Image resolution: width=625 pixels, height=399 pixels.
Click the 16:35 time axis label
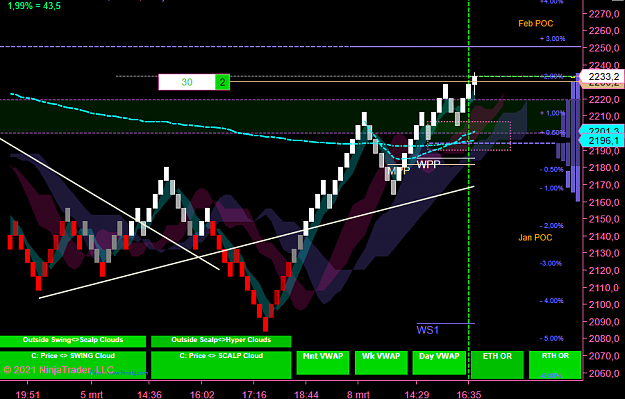(468, 395)
